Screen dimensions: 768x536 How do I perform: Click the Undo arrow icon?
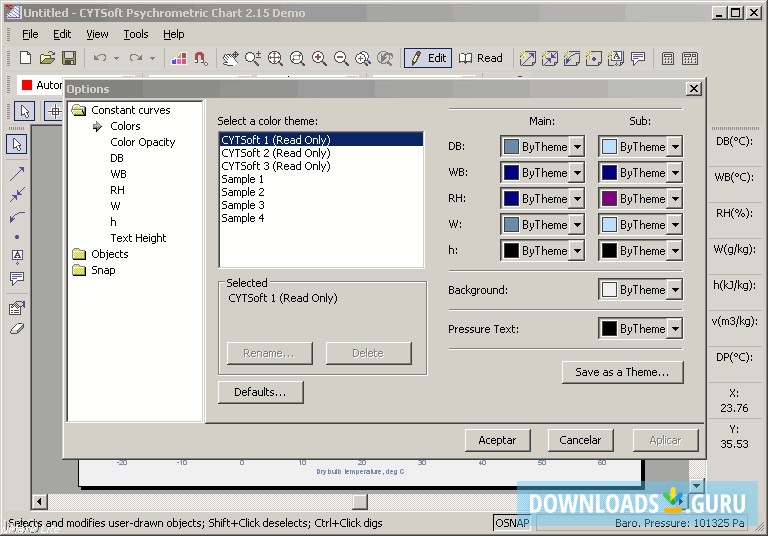point(100,58)
